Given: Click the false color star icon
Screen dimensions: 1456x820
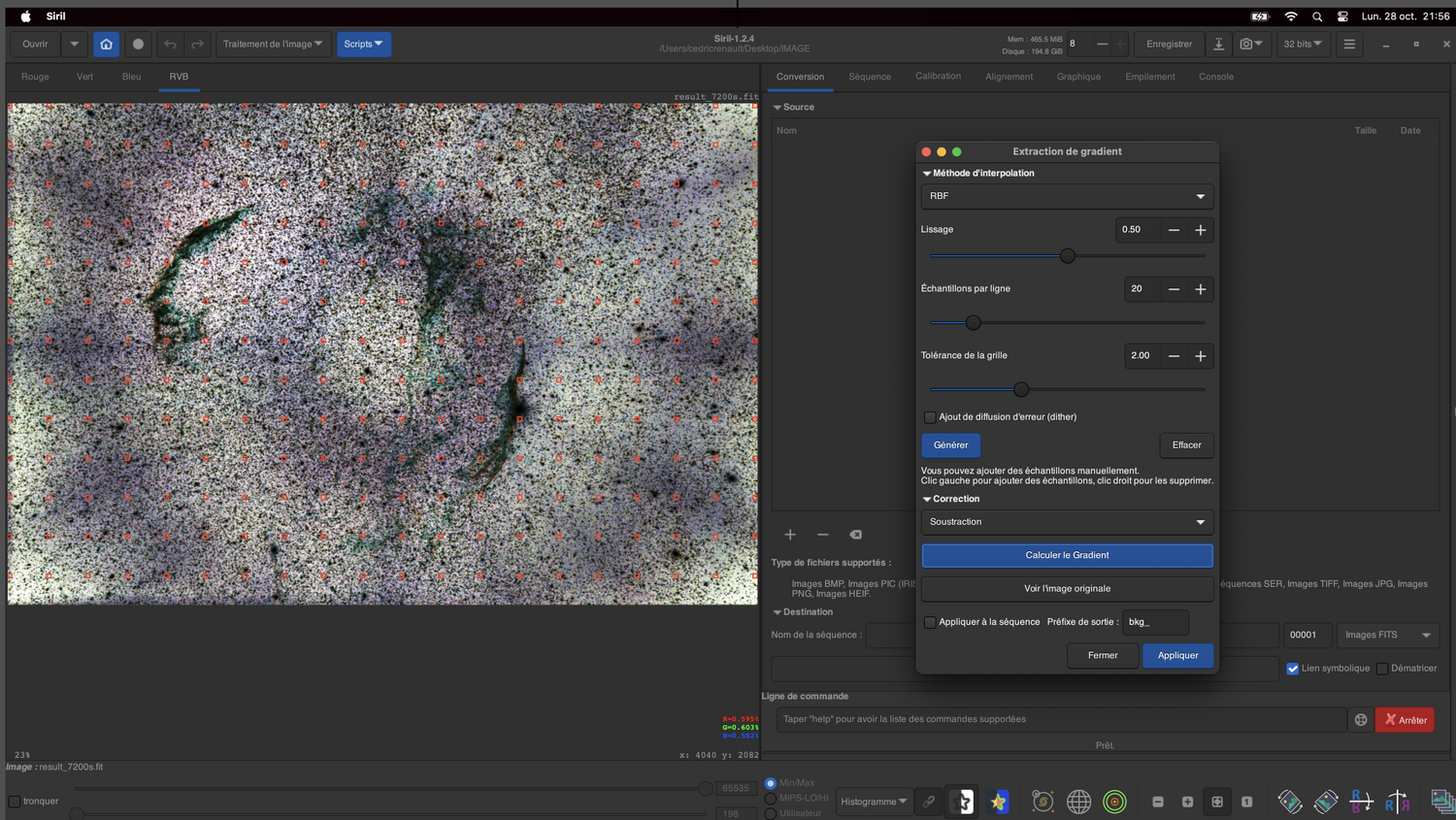Looking at the screenshot, I should click(999, 802).
